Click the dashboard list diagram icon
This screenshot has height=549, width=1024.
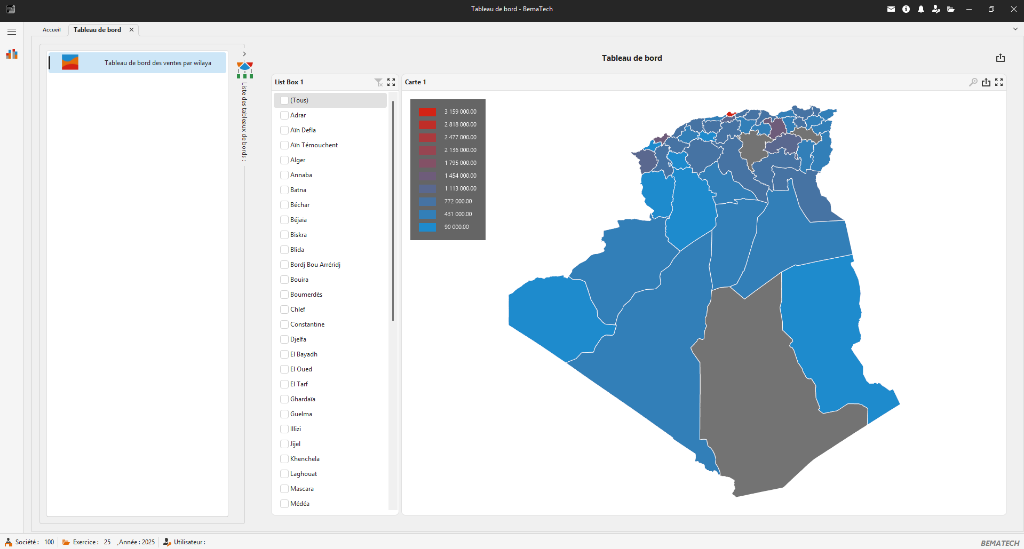click(x=245, y=70)
